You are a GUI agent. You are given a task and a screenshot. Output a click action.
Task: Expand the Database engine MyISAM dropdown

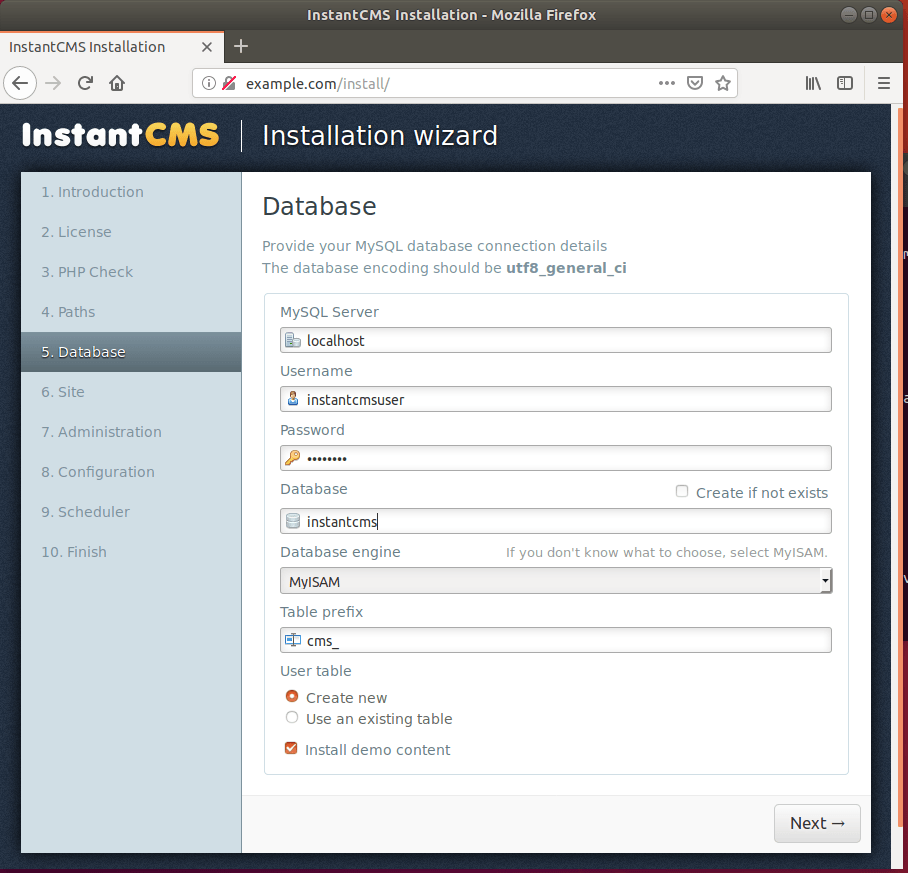[555, 581]
